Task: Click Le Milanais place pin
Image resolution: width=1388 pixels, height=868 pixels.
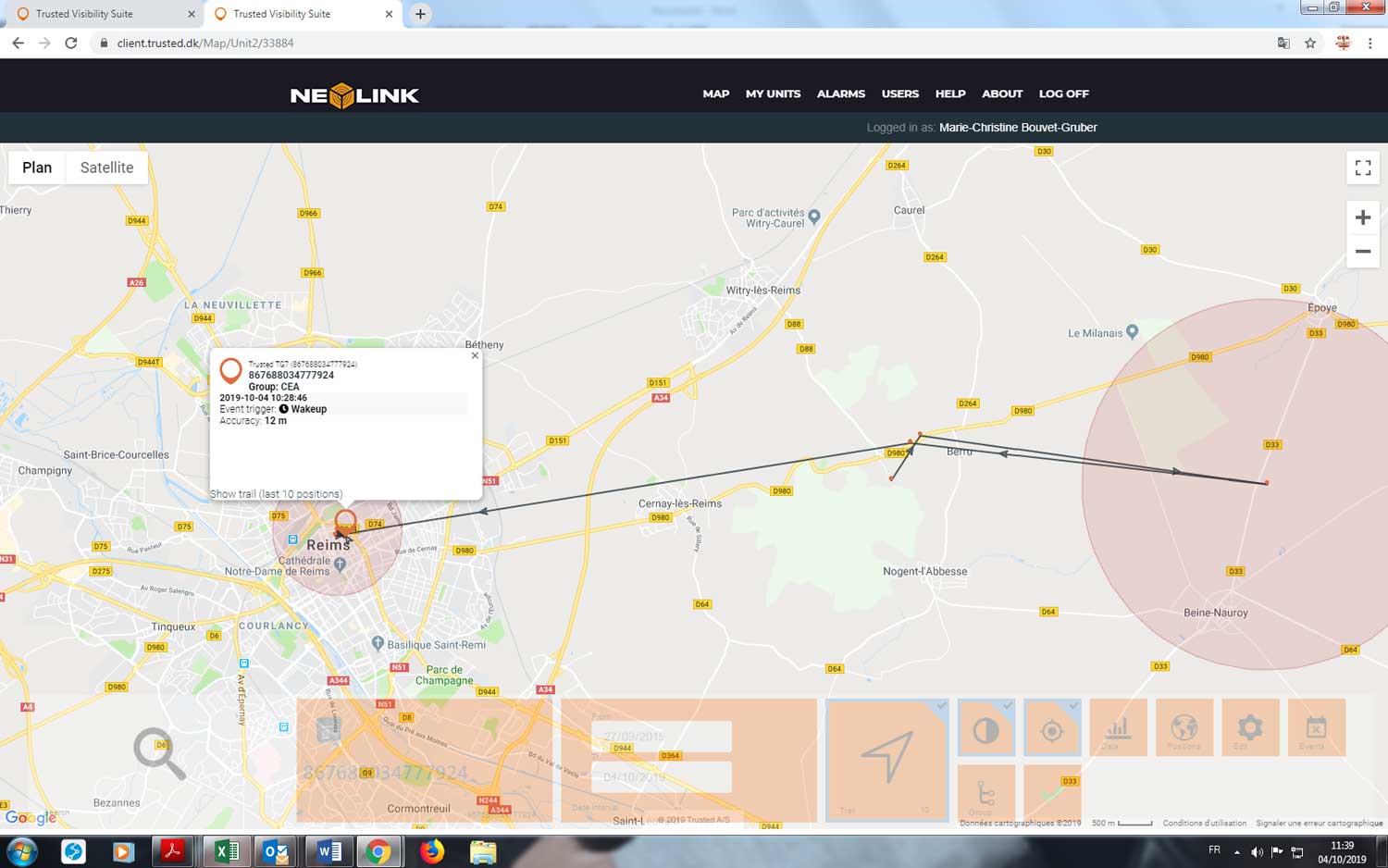Action: tap(1132, 332)
